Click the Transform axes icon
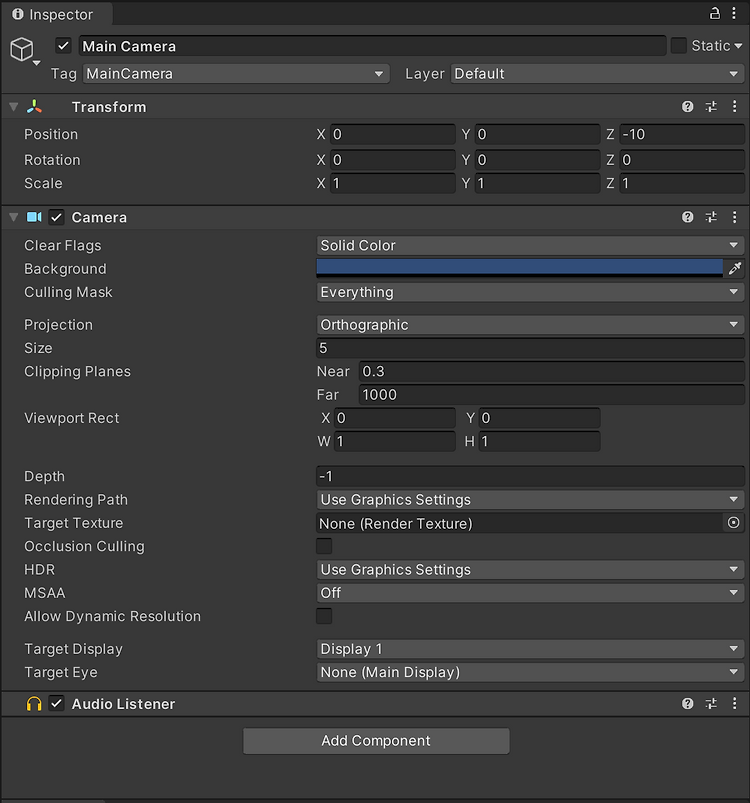The height and width of the screenshot is (803, 750). (x=34, y=107)
